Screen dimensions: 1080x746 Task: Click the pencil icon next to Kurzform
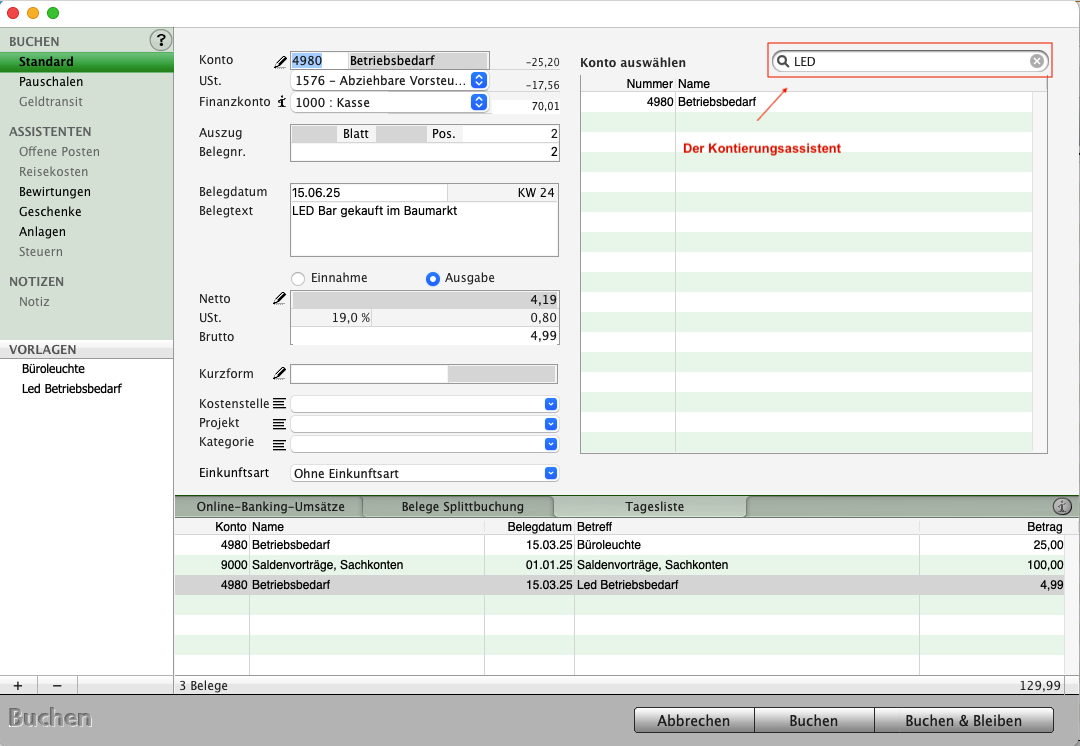click(x=280, y=374)
